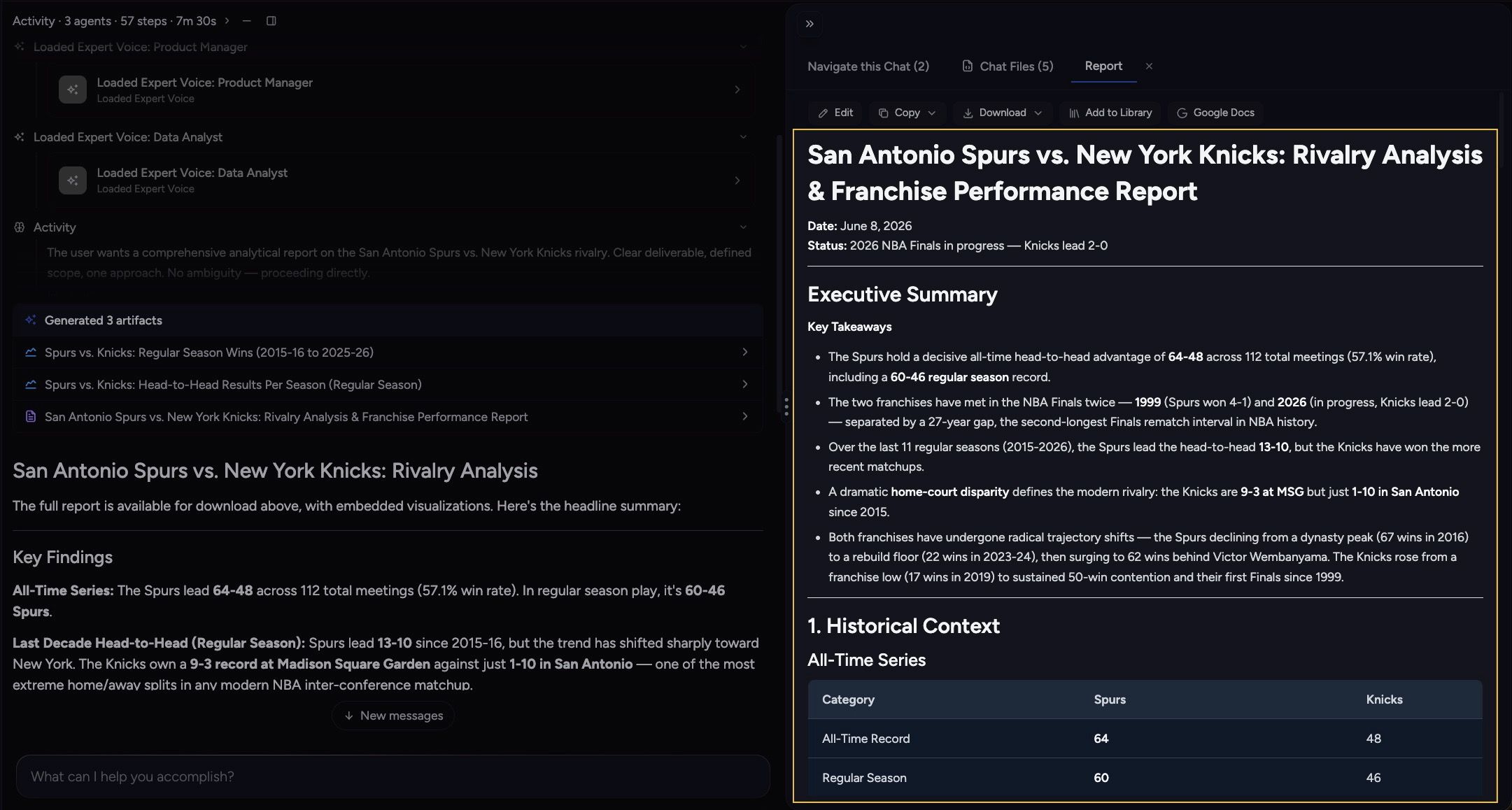Click the 'Key Findings' heading in the chat
Screen dimensions: 1512x810
[x=62, y=557]
